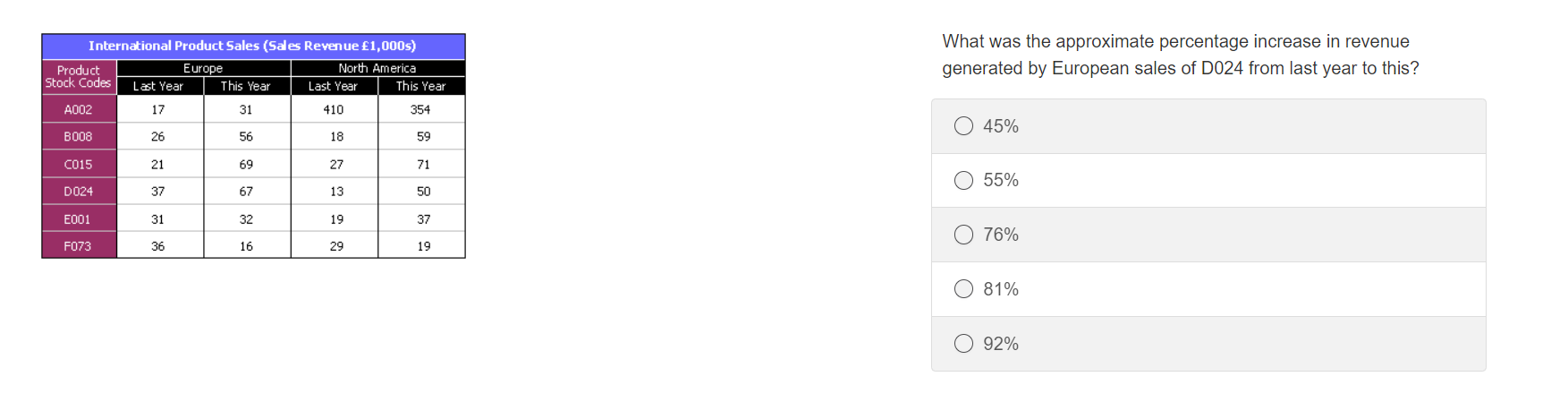Choose the 55% radio button
Screen dimensions: 1568x402
coord(963,181)
